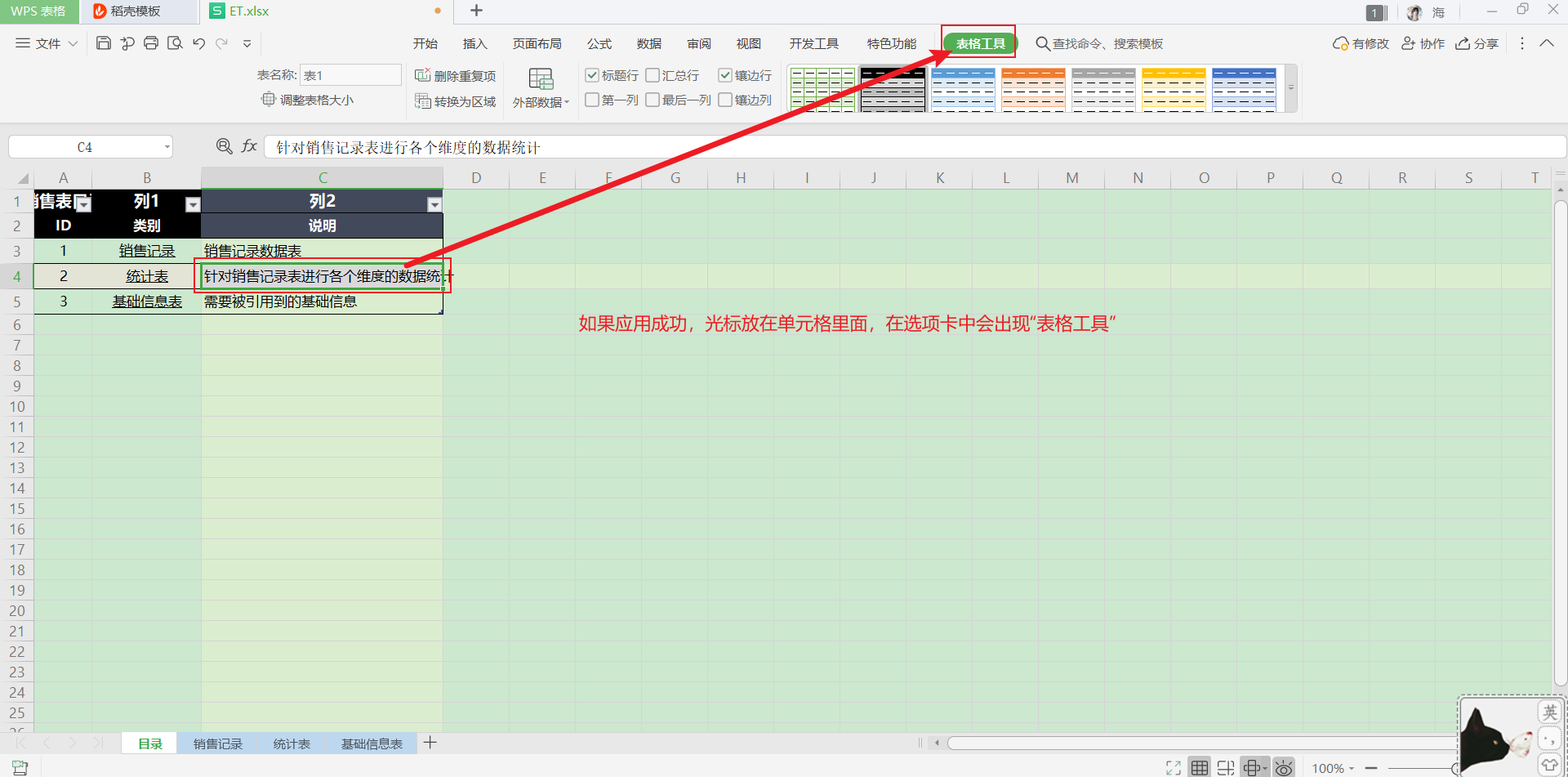Click the save icon in quick toolbar

pos(104,43)
